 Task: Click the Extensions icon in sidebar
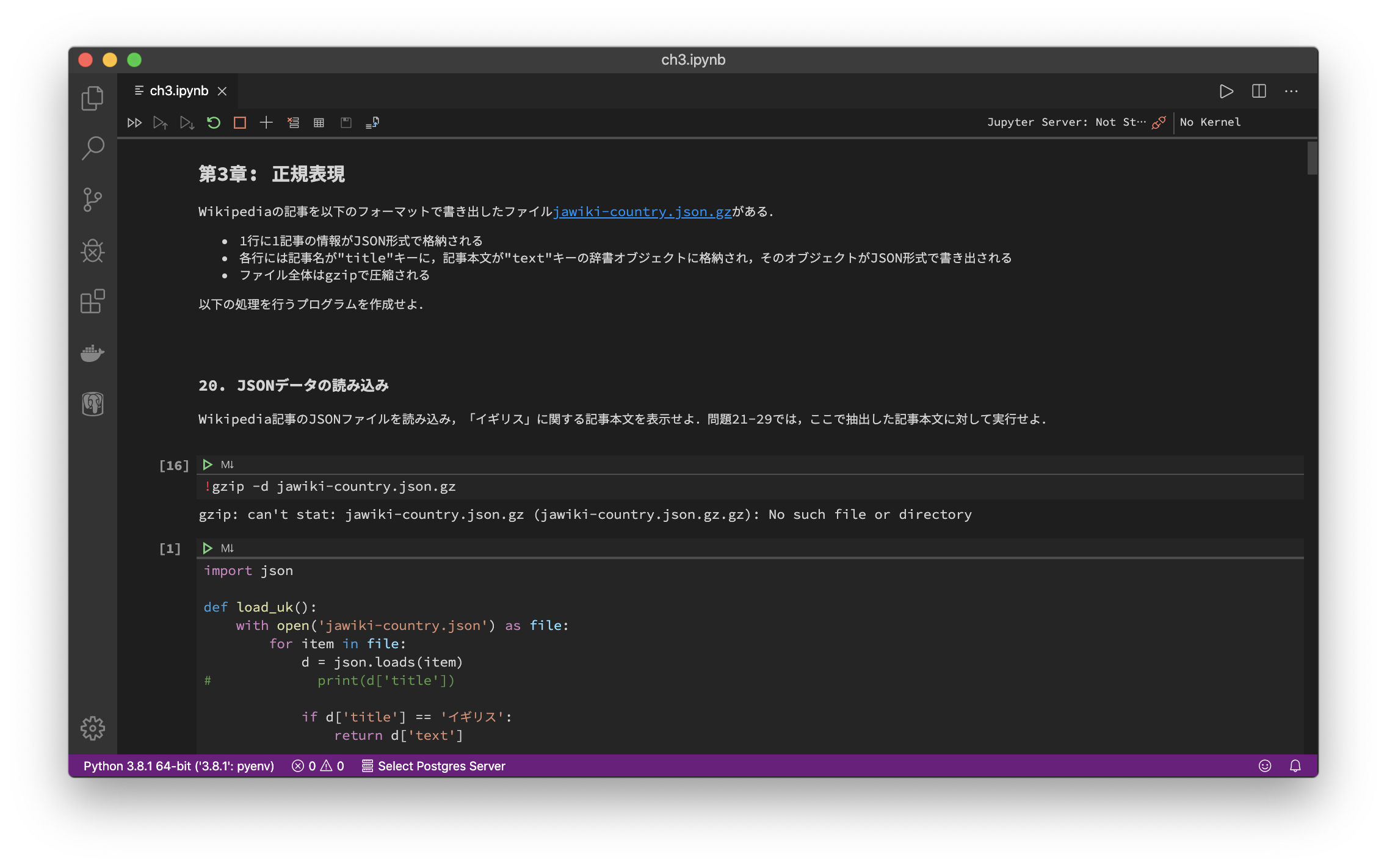pos(92,302)
